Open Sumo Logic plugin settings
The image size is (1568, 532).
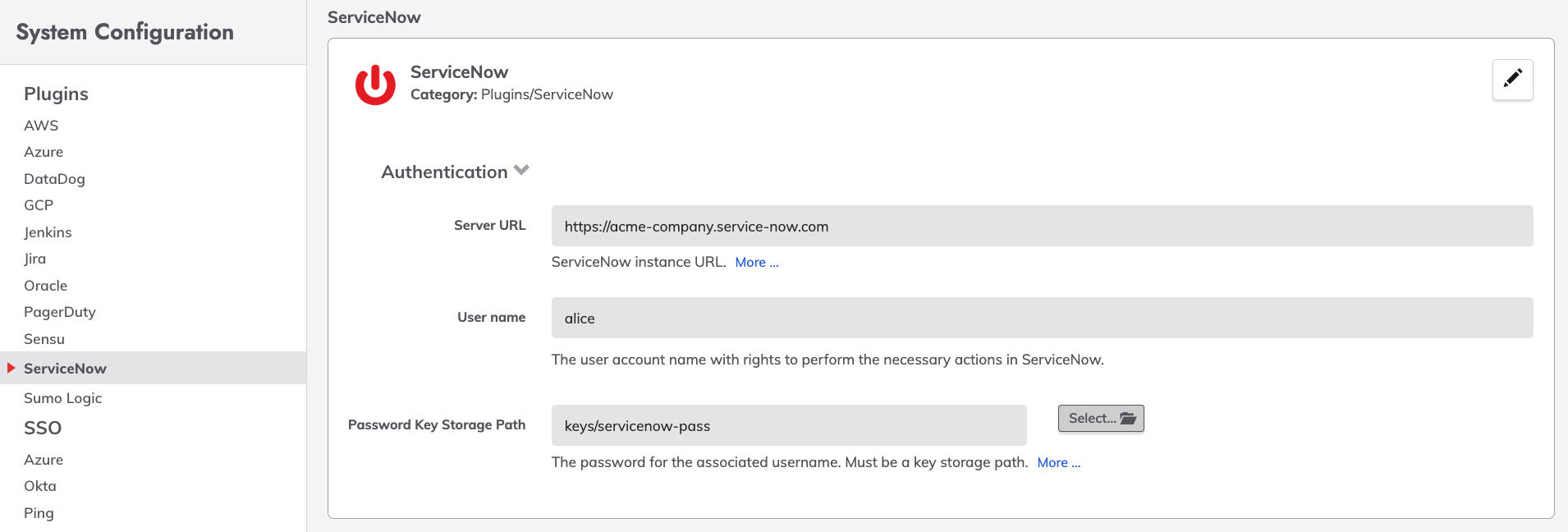(x=62, y=398)
